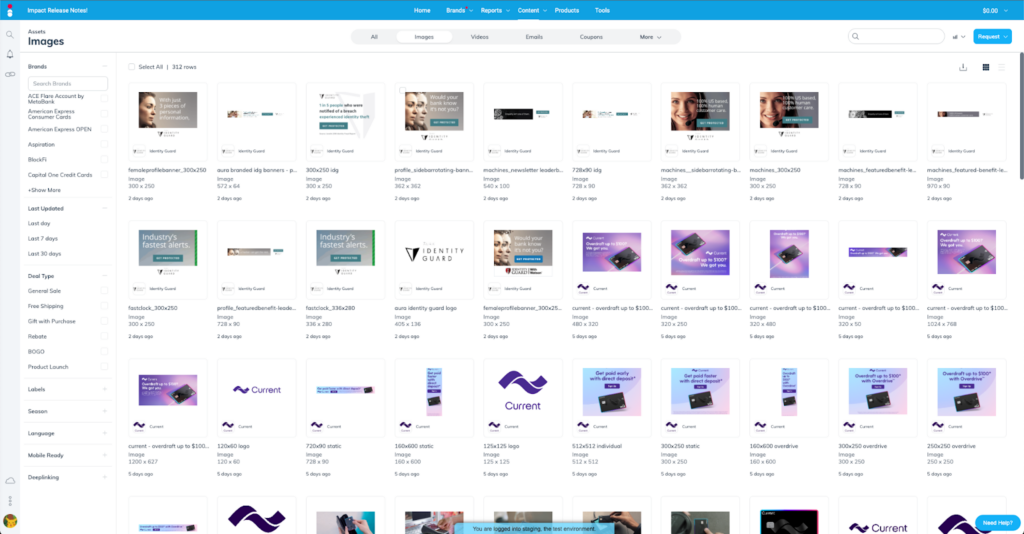Viewport: 1024px width, 534px height.
Task: Click the +Show More brands link
Action: 45,189
